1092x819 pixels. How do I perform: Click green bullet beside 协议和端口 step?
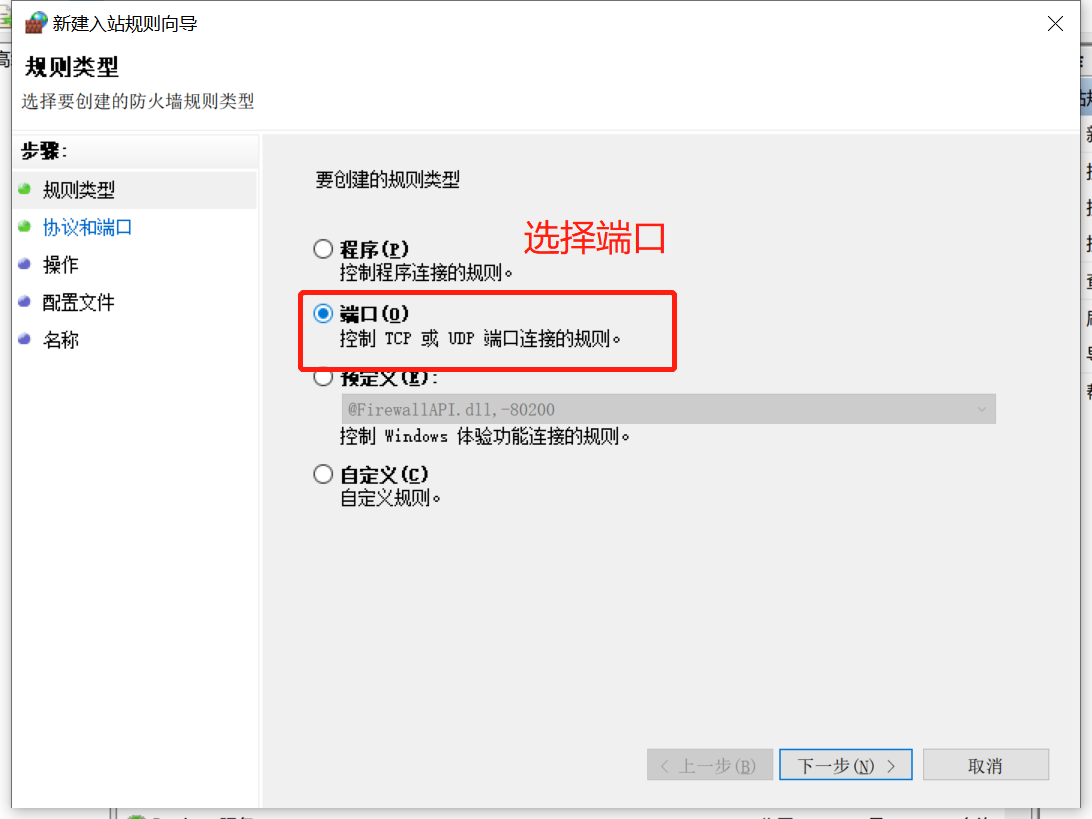24,226
